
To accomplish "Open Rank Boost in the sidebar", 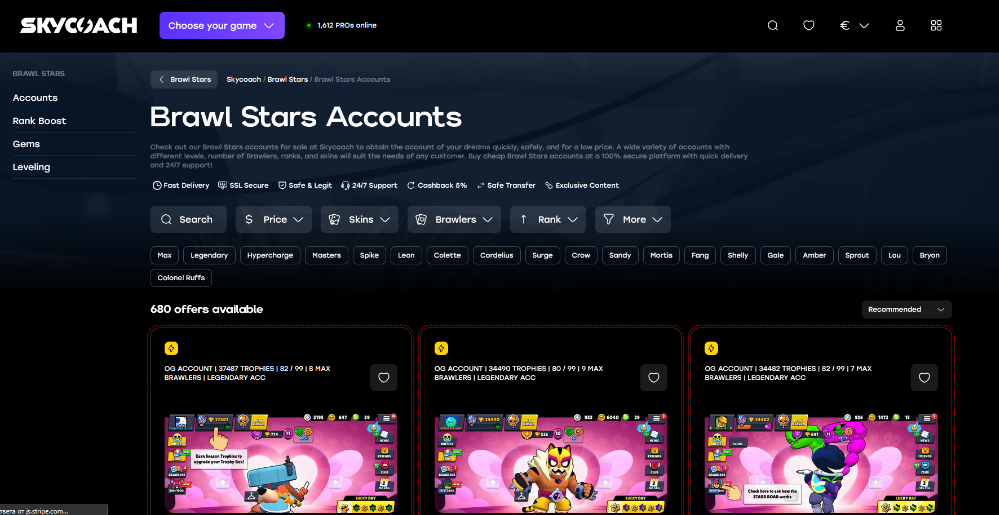I will [40, 120].
